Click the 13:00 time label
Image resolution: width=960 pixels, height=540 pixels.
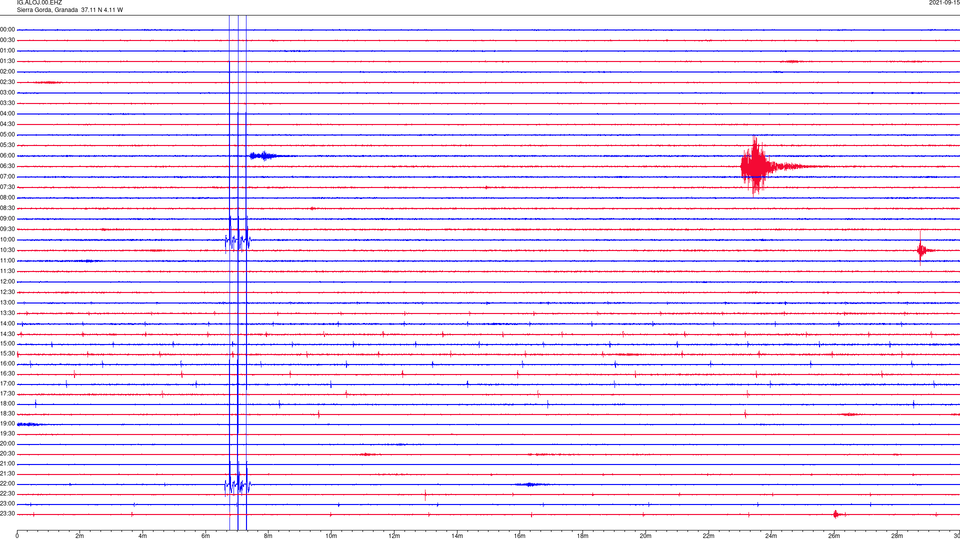click(x=7, y=302)
